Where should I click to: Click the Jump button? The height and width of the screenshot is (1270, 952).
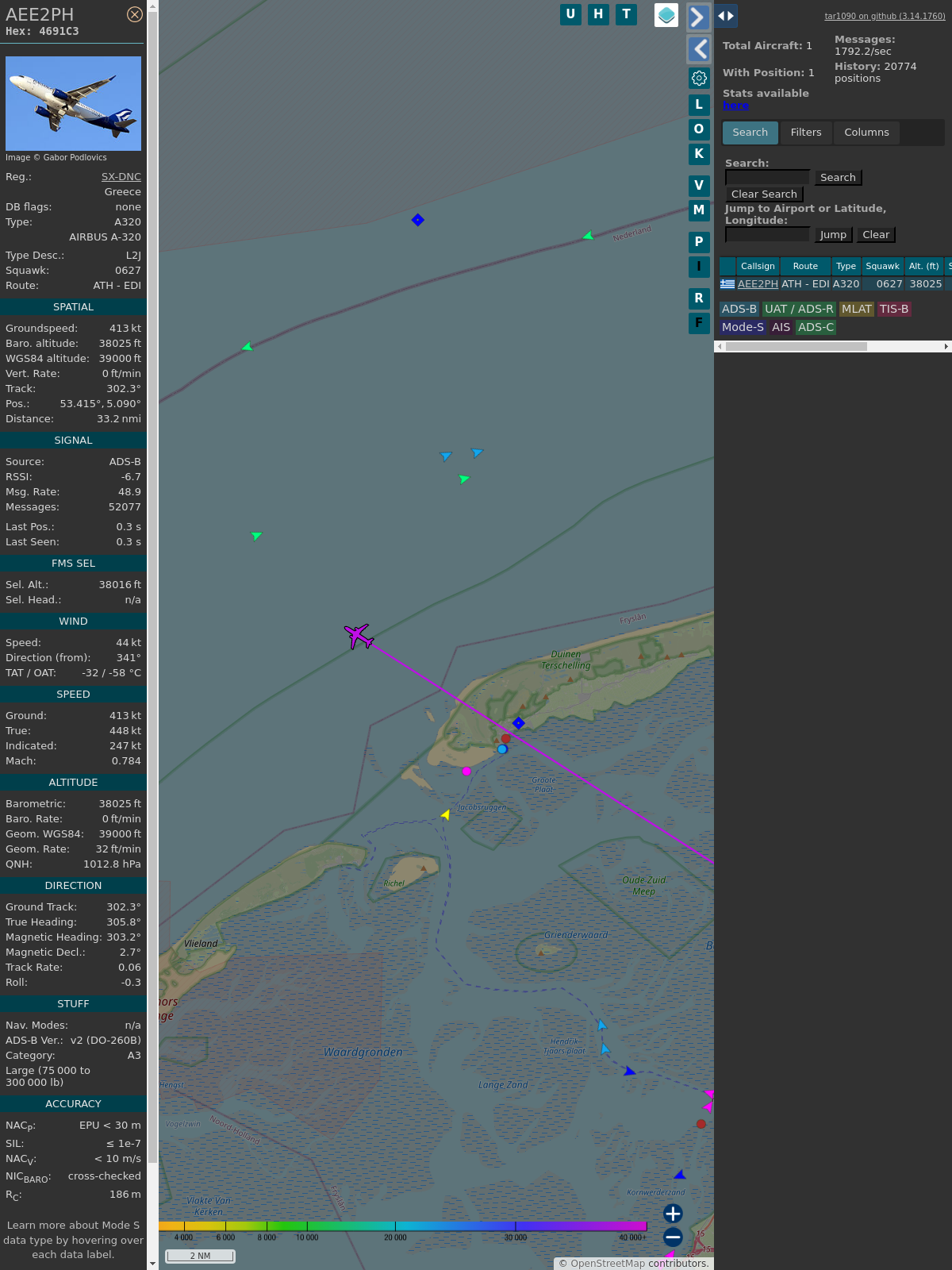pos(833,235)
